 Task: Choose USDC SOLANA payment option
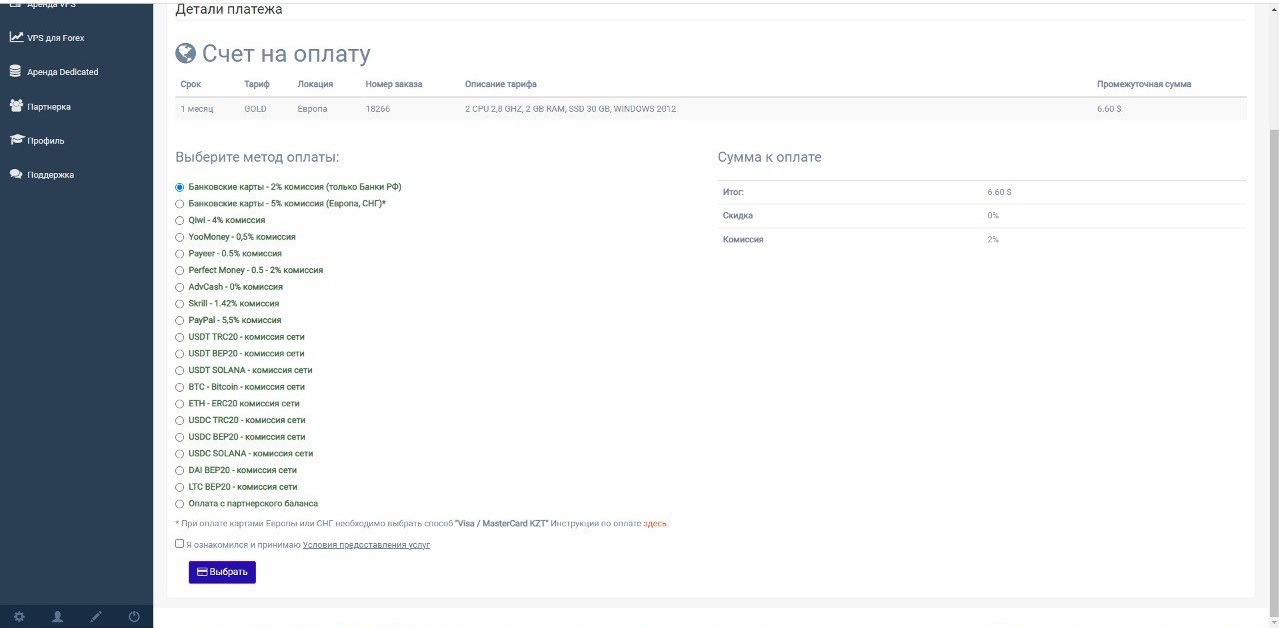pyautogui.click(x=180, y=454)
